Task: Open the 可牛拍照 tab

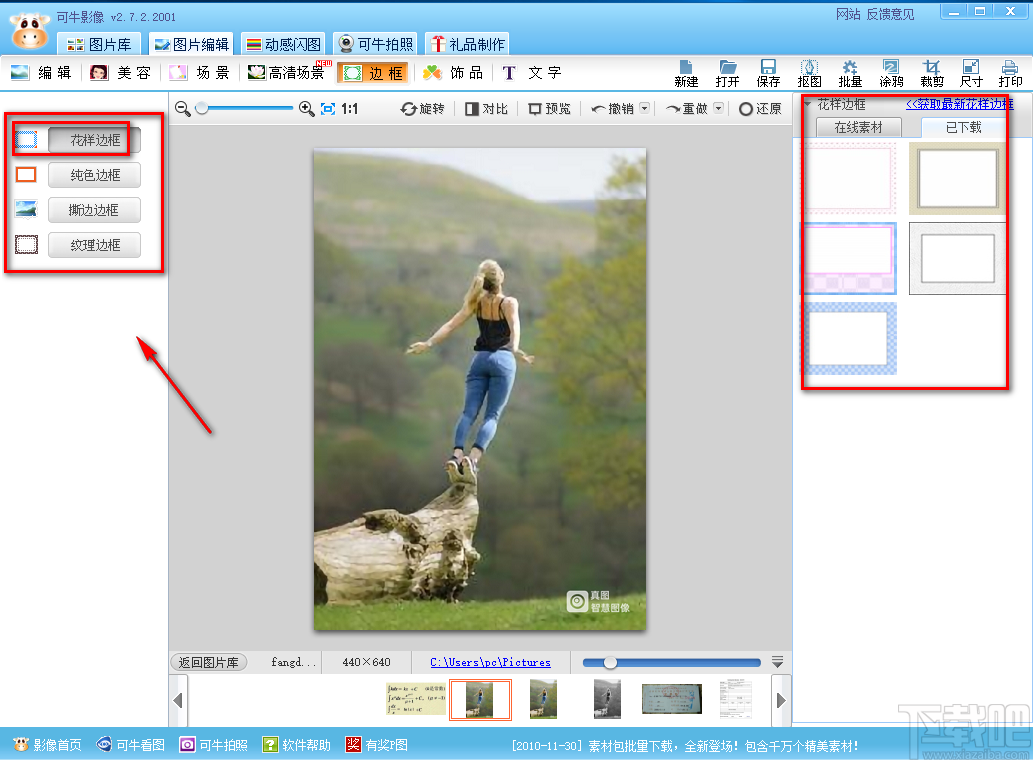Action: [x=376, y=44]
